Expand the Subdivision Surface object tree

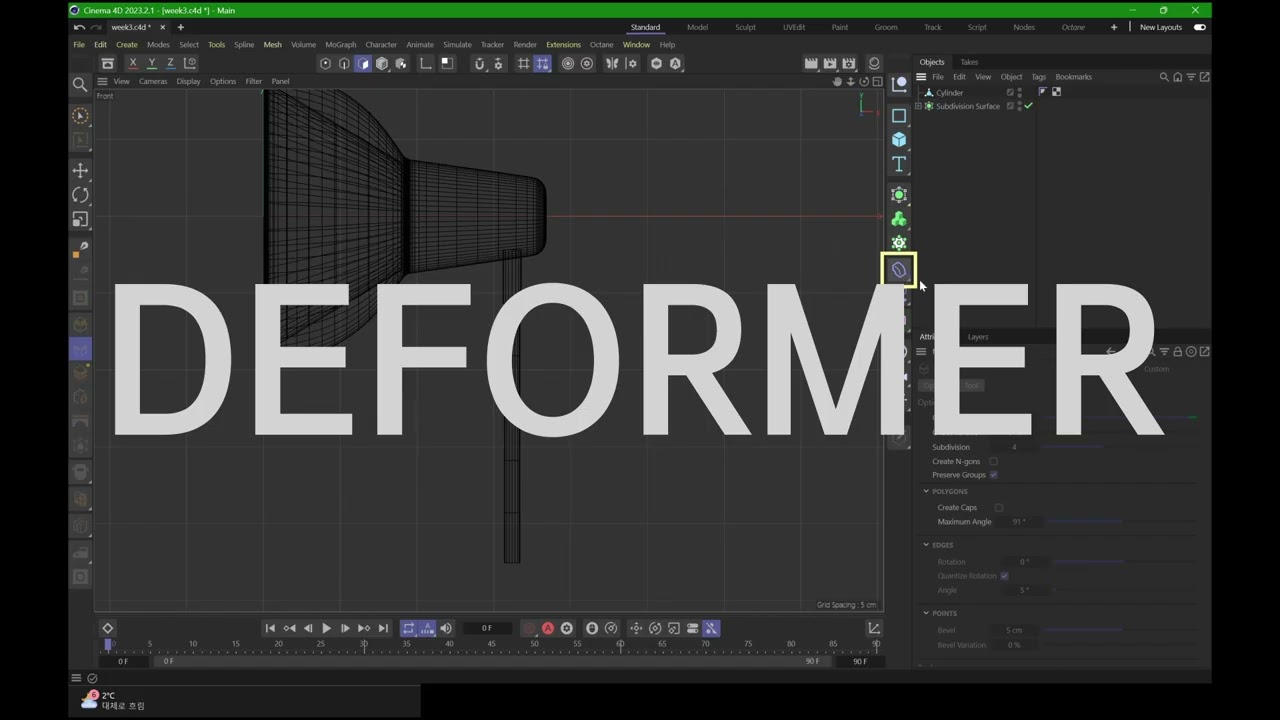[x=919, y=106]
